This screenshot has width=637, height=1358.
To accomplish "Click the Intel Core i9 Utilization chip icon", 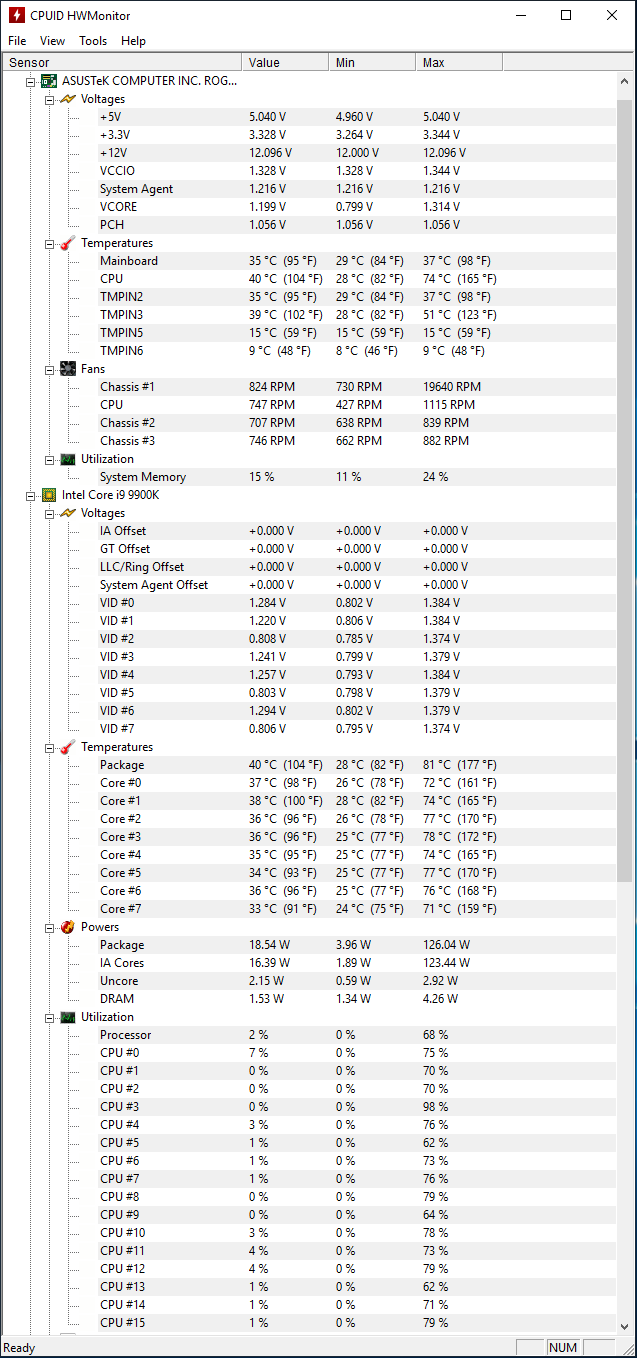I will [x=67, y=1017].
